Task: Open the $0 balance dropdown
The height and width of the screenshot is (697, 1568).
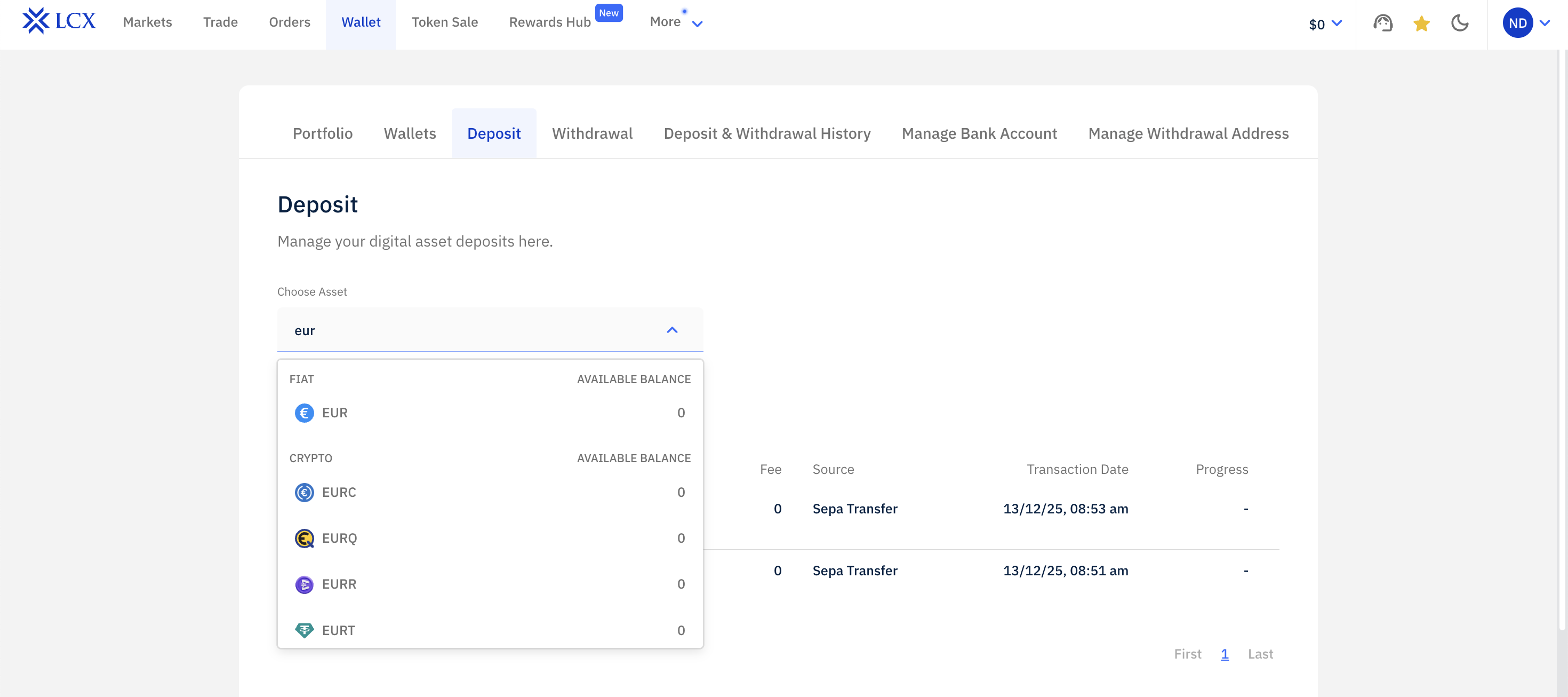Action: (x=1324, y=24)
